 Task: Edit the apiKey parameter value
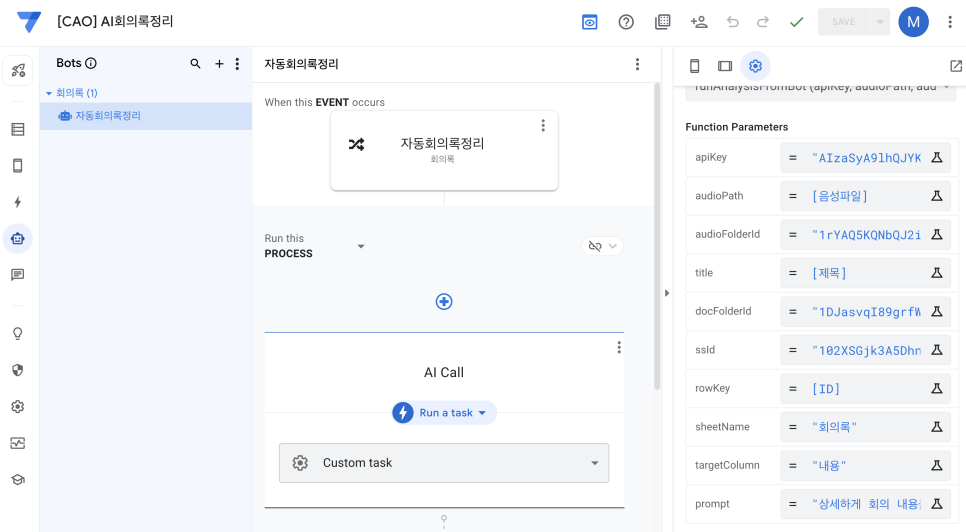[x=866, y=158]
